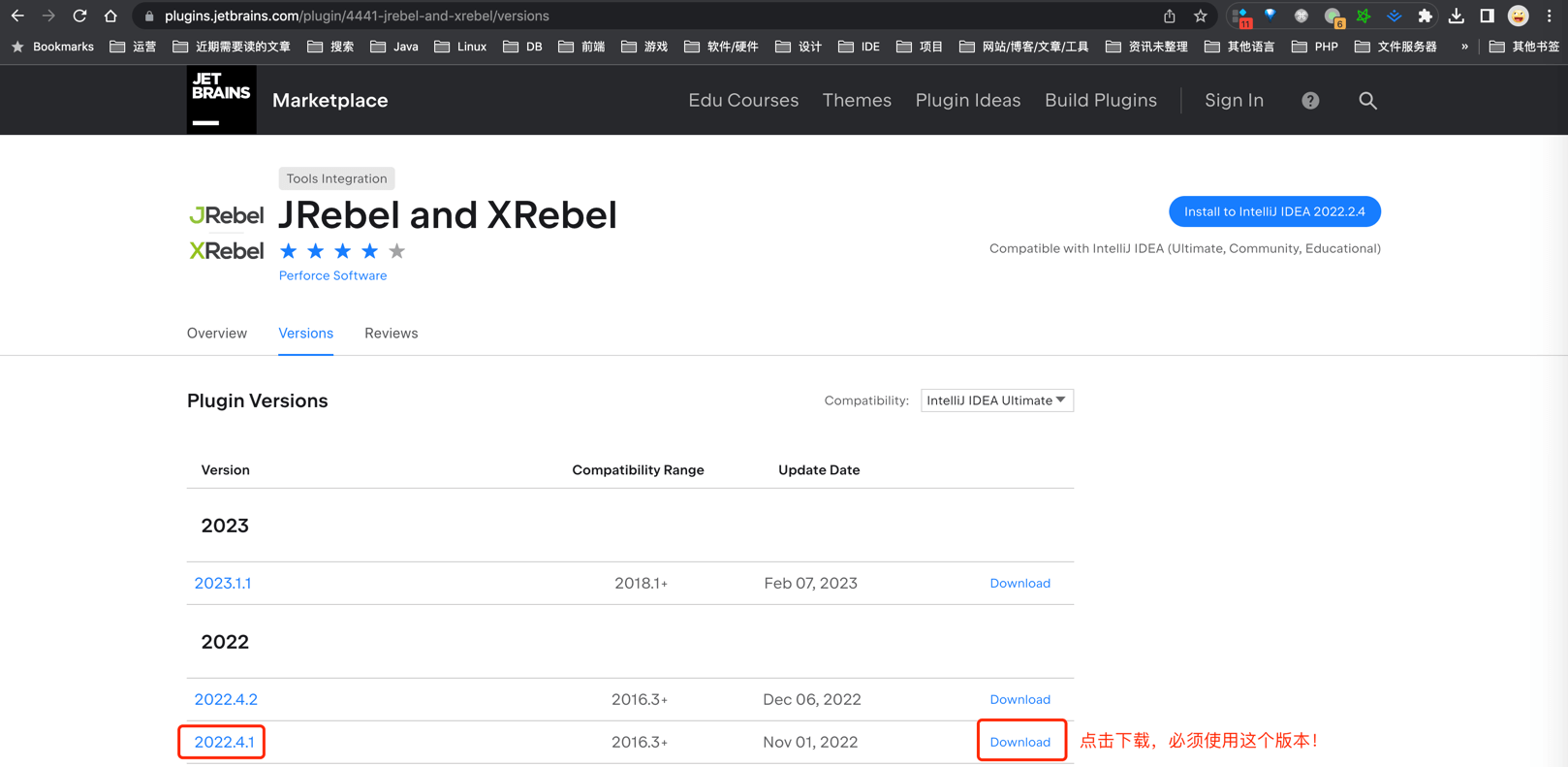Open the browser downloads icon
The width and height of the screenshot is (1568, 767).
[x=1456, y=16]
